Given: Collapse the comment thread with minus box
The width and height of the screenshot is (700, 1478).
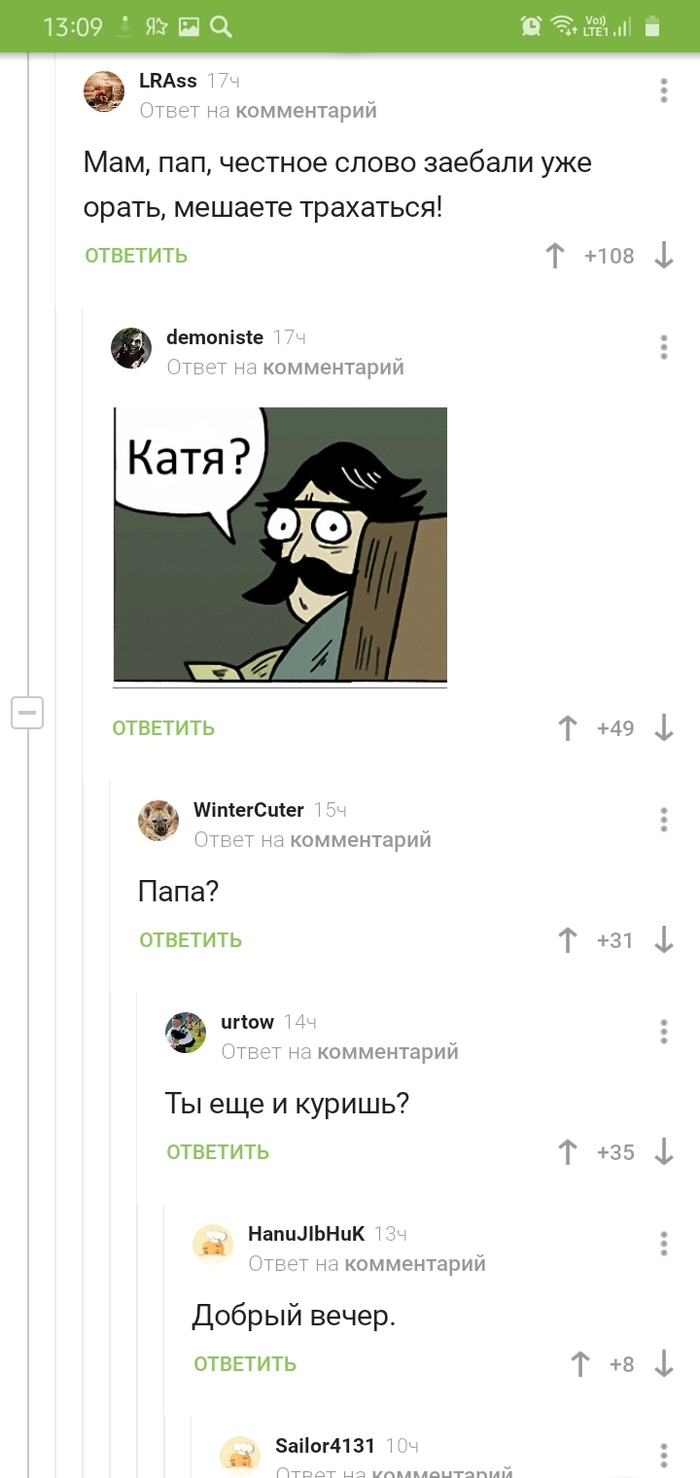Looking at the screenshot, I should point(27,713).
